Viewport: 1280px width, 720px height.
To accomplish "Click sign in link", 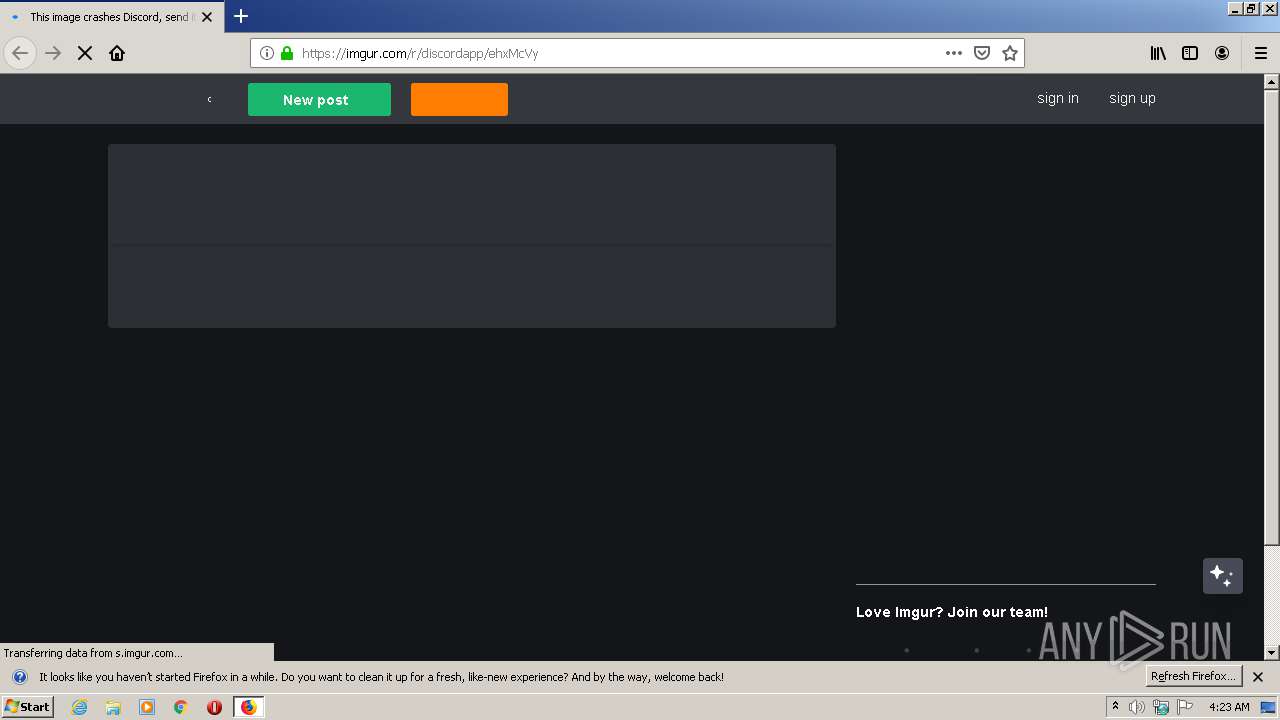I will pos(1057,98).
